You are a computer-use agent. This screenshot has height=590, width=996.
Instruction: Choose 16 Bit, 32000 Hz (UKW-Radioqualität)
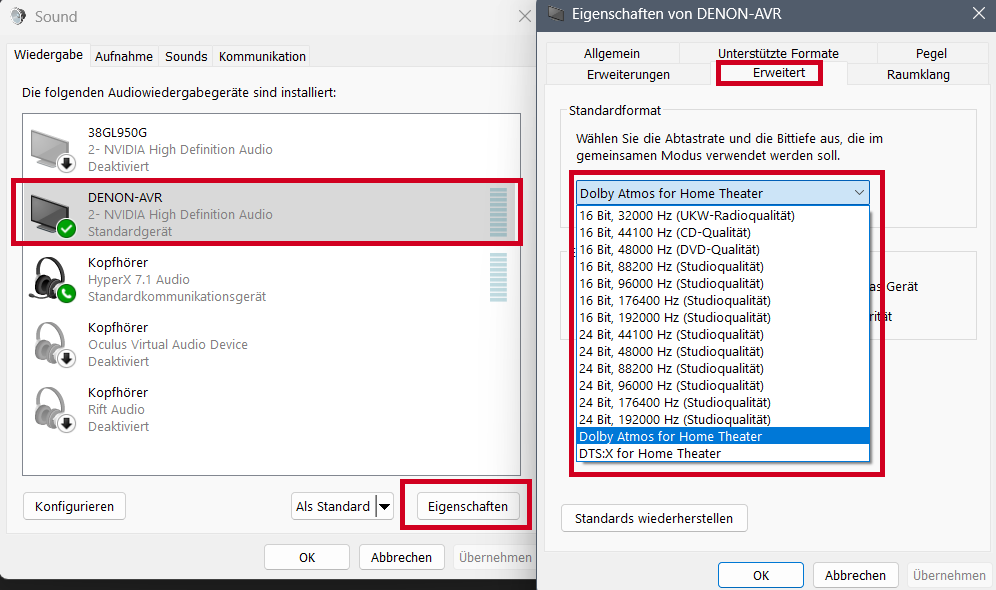[x=723, y=215]
